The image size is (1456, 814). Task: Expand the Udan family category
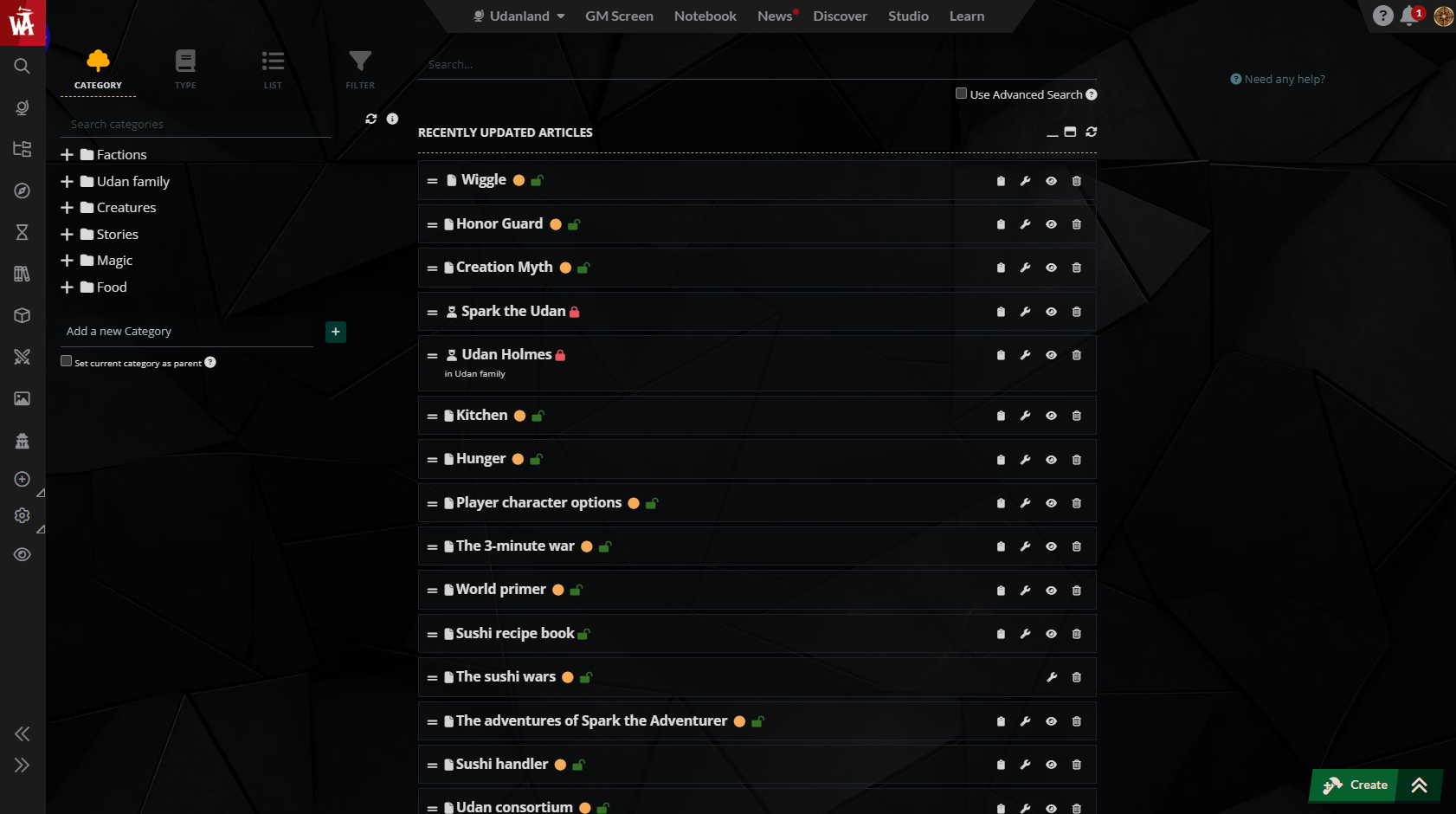(67, 182)
